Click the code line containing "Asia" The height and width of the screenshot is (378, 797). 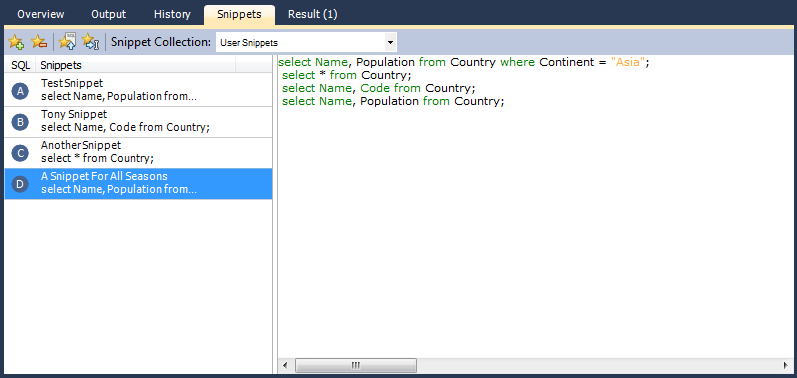point(464,63)
